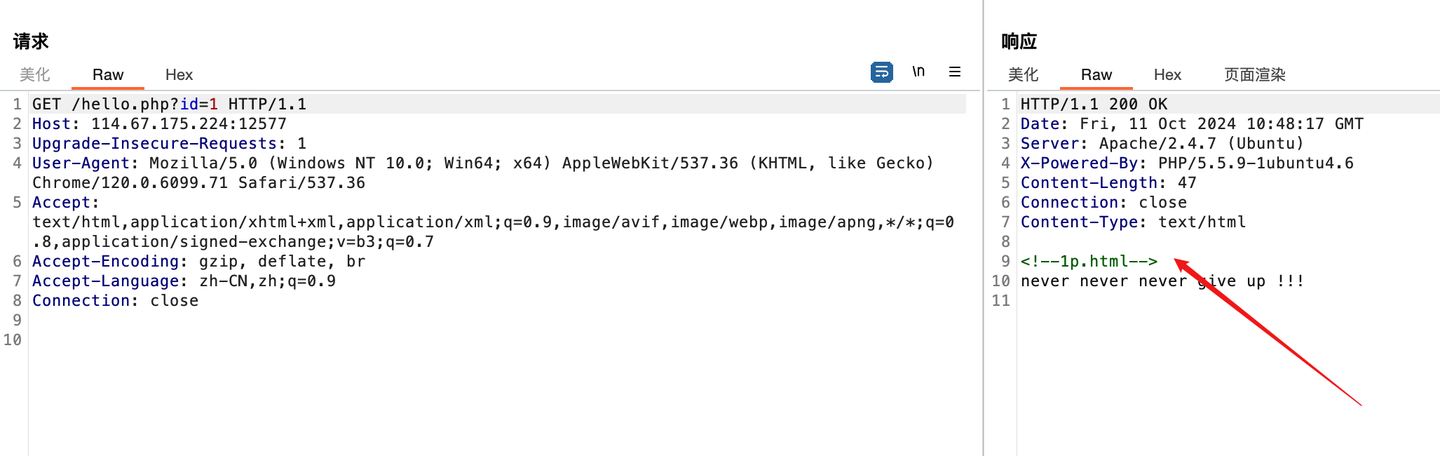1440x456 pixels.
Task: Switch request view to 美化 tab
Action: coord(35,75)
